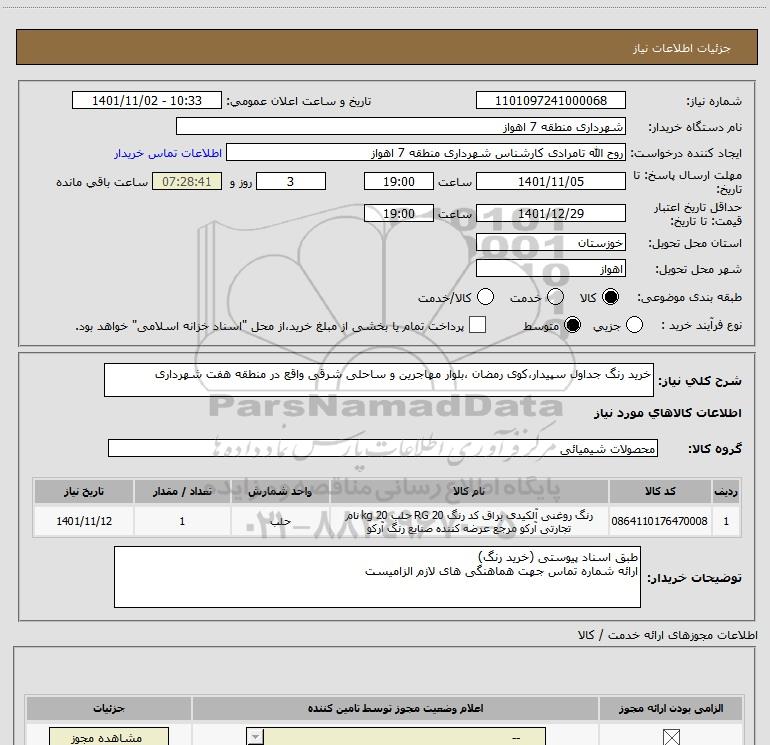The height and width of the screenshot is (745, 770).
Task: Toggle the اسناد خزانه اسلامی payment checkbox
Action: (477, 325)
